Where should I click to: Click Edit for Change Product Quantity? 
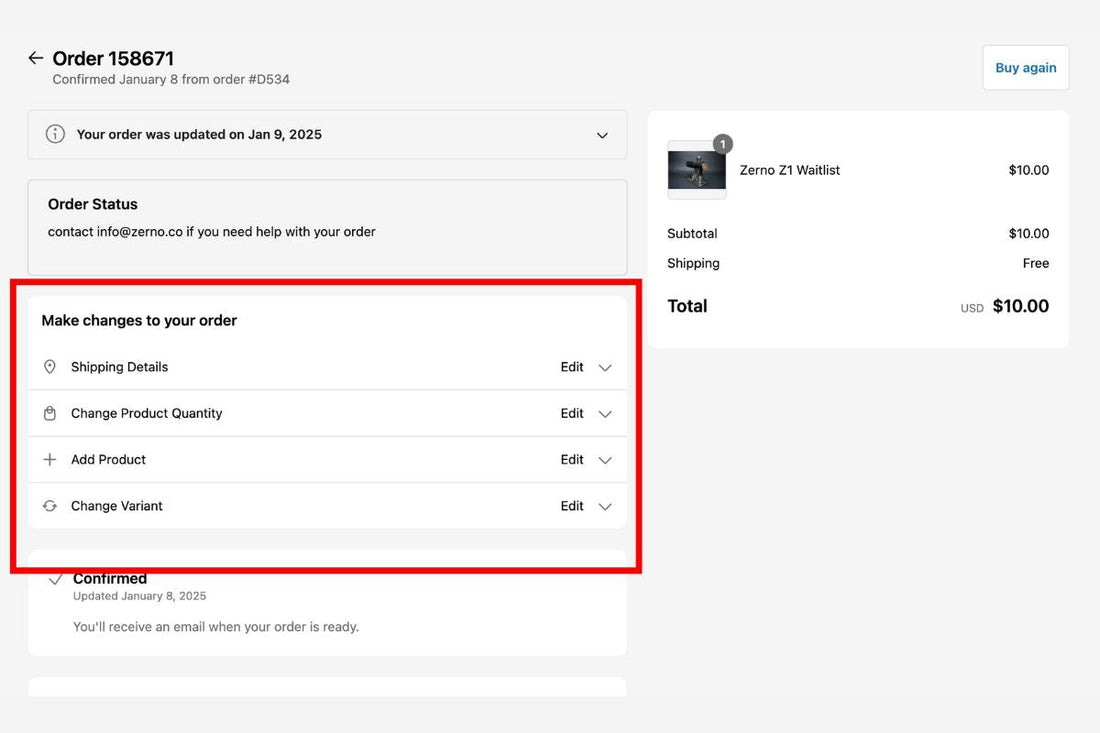tap(572, 413)
